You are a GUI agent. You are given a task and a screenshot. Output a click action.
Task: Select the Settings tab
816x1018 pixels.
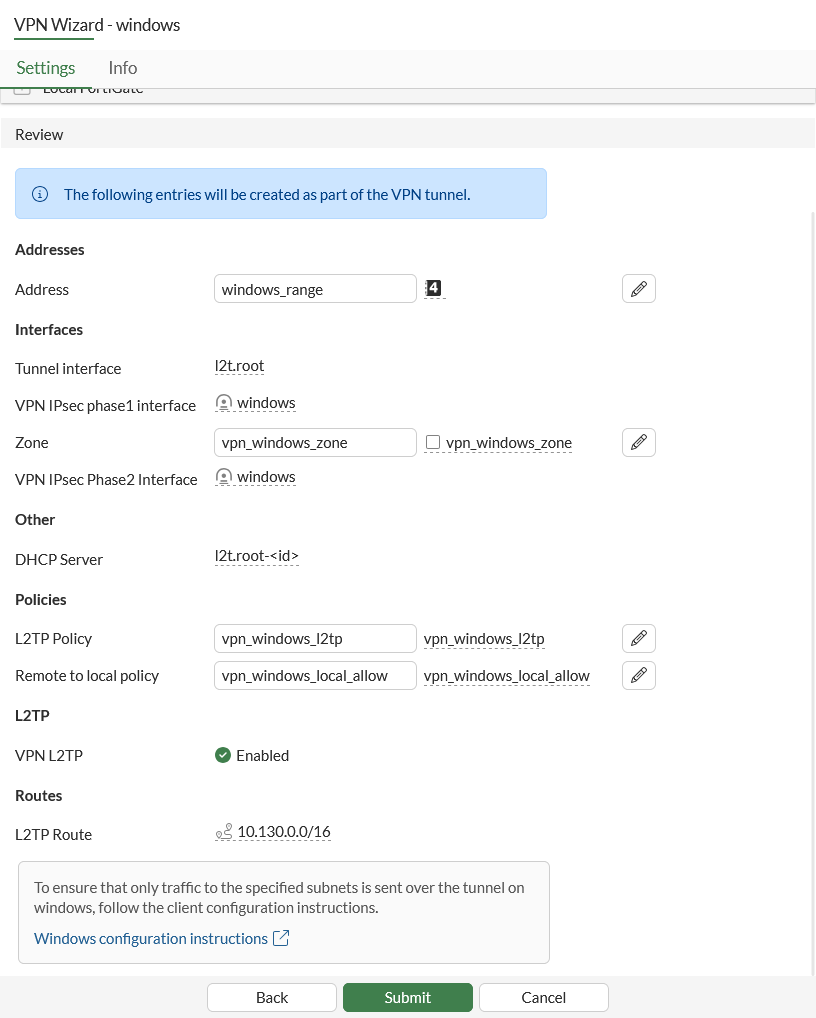click(x=46, y=68)
